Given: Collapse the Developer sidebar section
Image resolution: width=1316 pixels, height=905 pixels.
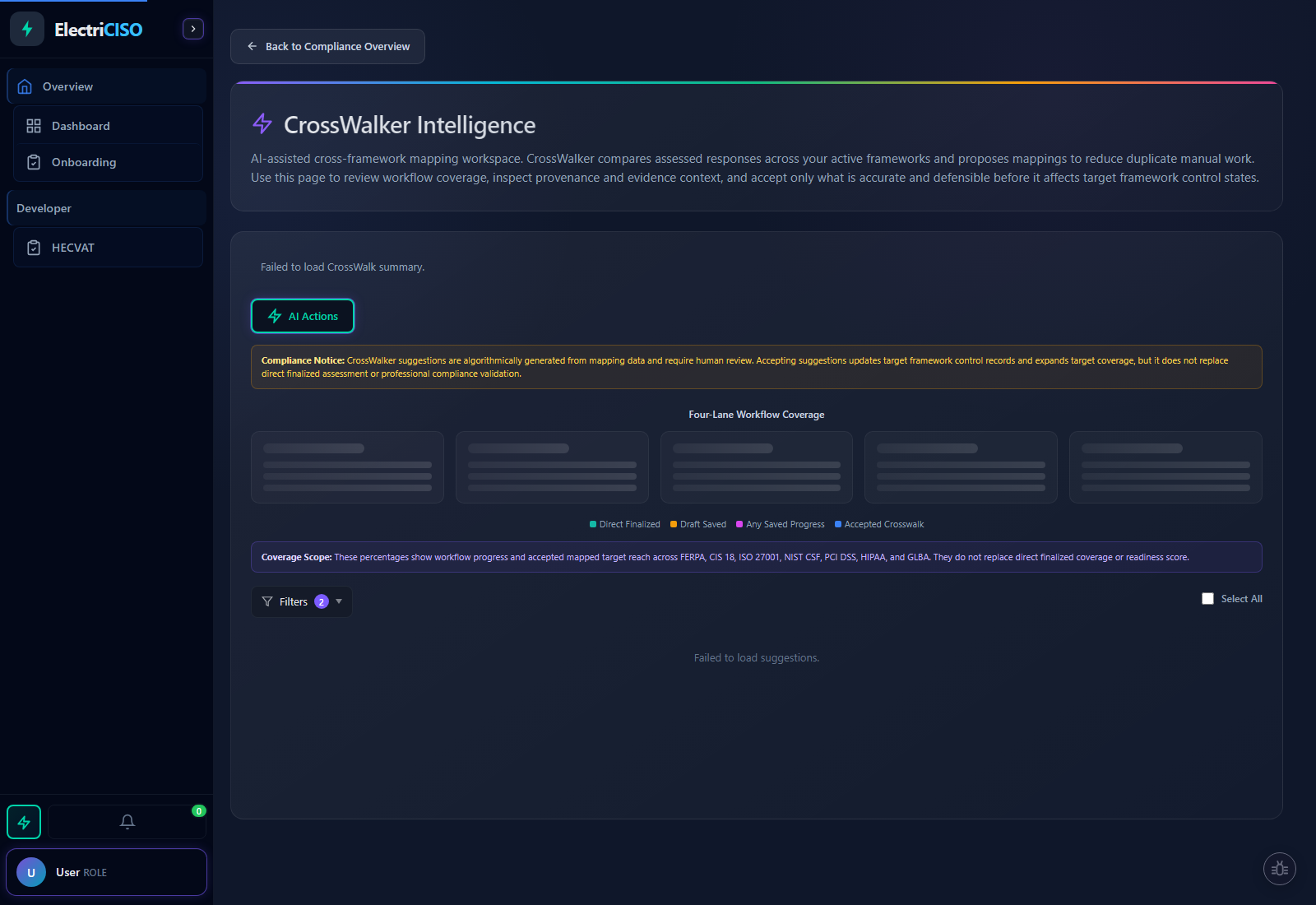Looking at the screenshot, I should [x=106, y=208].
